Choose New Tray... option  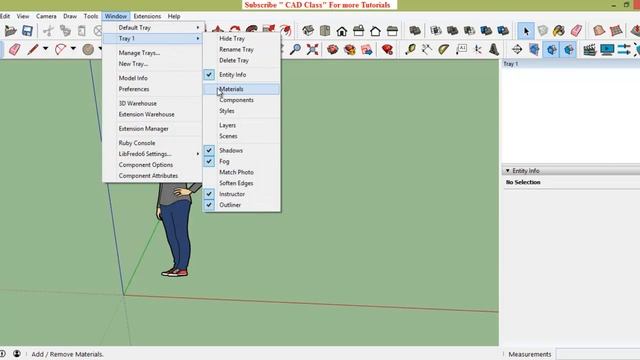153,64
